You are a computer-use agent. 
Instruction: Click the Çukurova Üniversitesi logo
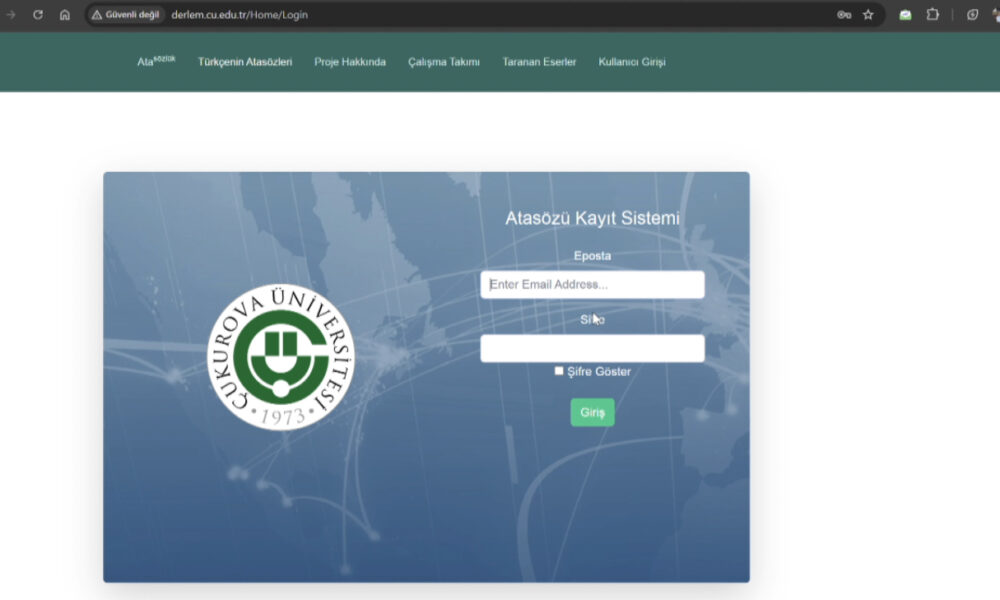[281, 357]
